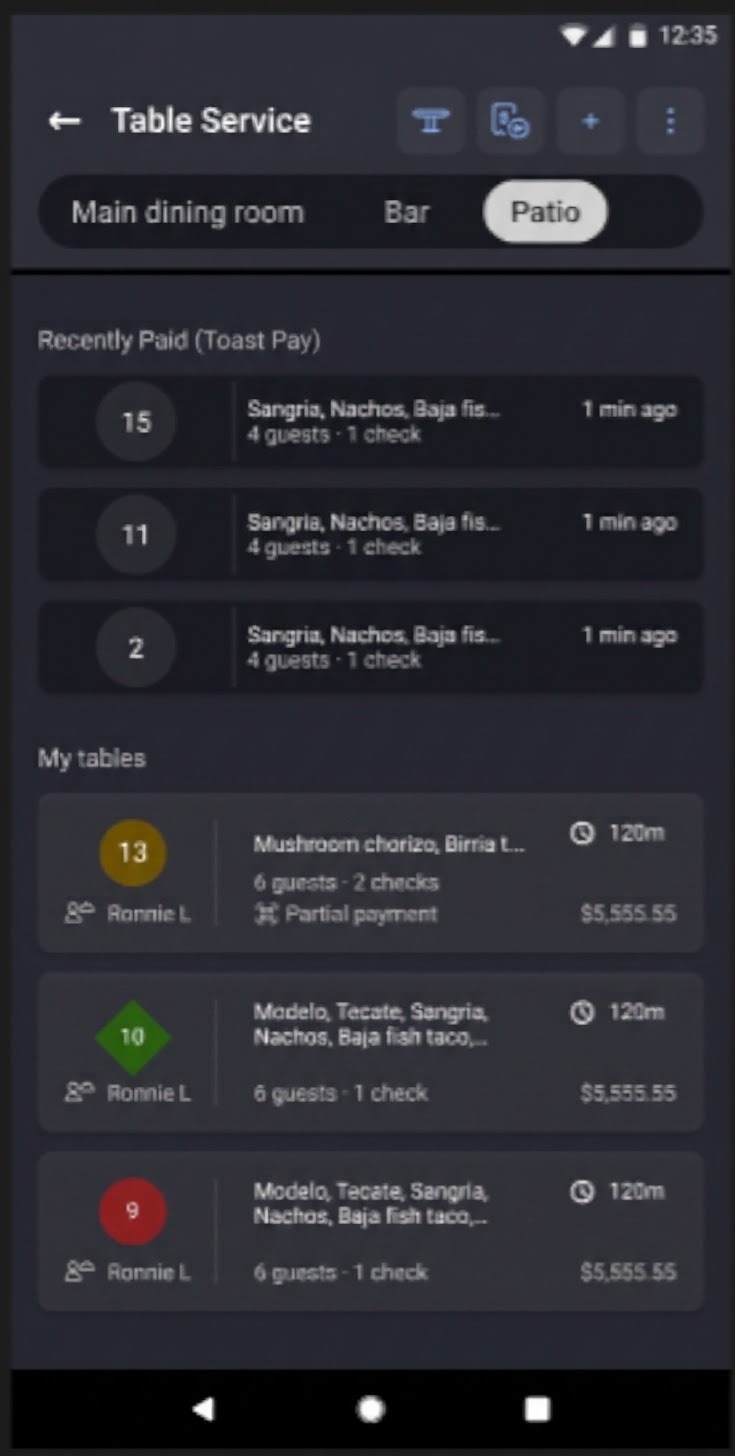This screenshot has width=735, height=1456.
Task: Open recently paid table 11 entry
Action: (370, 534)
